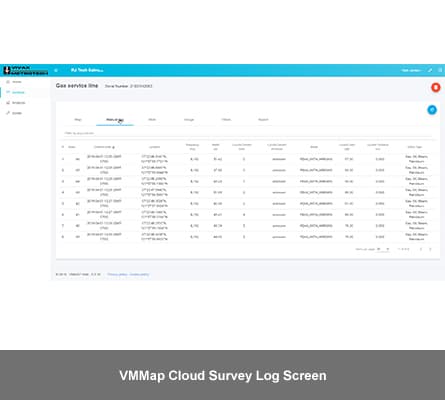Click the blue circular action button
The height and width of the screenshot is (400, 445).
point(432,110)
